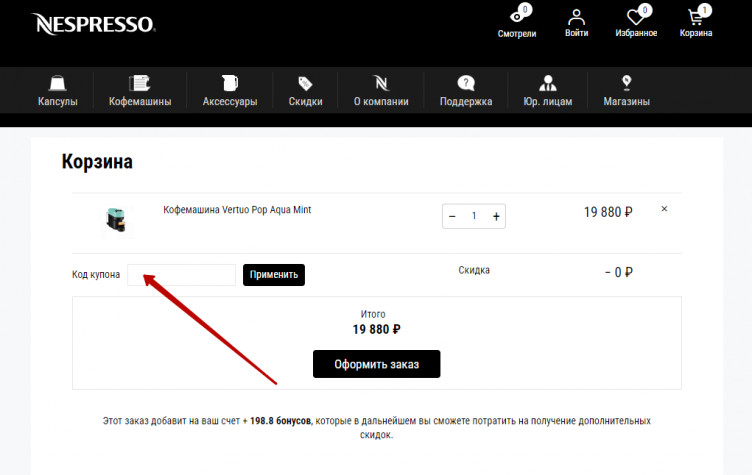Click the Nespresso logo
Screen dimensions: 752x475
tap(94, 24)
